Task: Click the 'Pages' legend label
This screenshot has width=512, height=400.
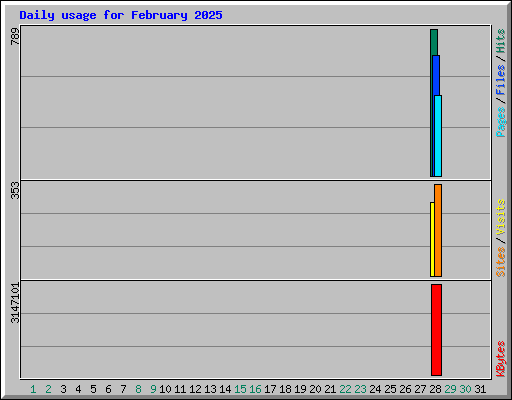Action: [x=500, y=122]
